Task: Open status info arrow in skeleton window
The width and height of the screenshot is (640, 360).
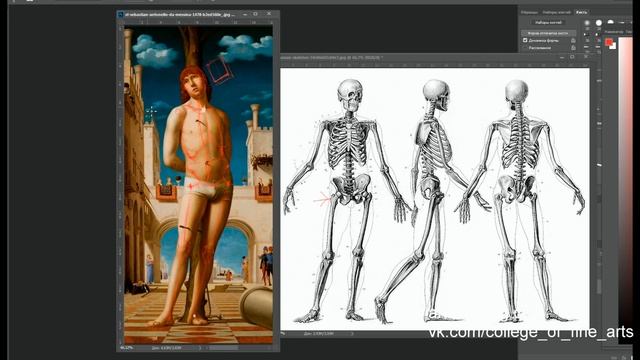Action: 352,334
